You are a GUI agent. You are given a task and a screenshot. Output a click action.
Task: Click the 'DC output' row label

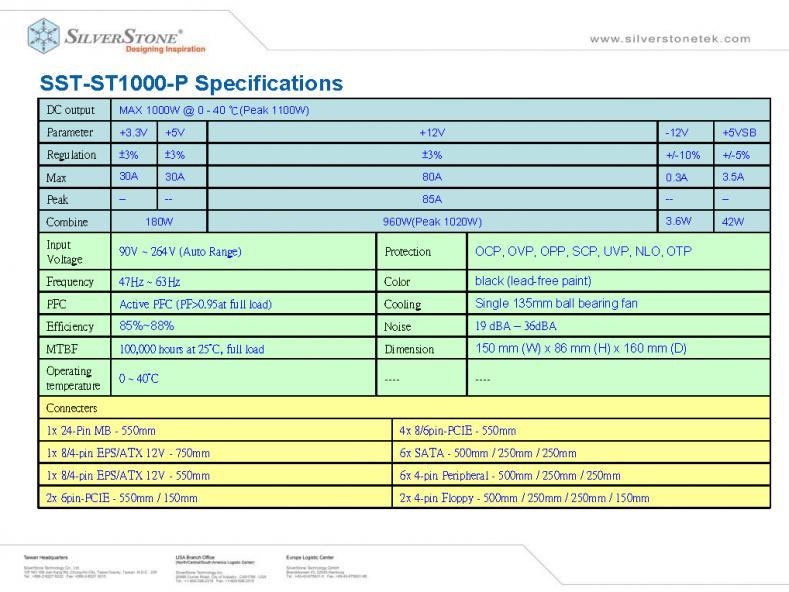point(70,110)
